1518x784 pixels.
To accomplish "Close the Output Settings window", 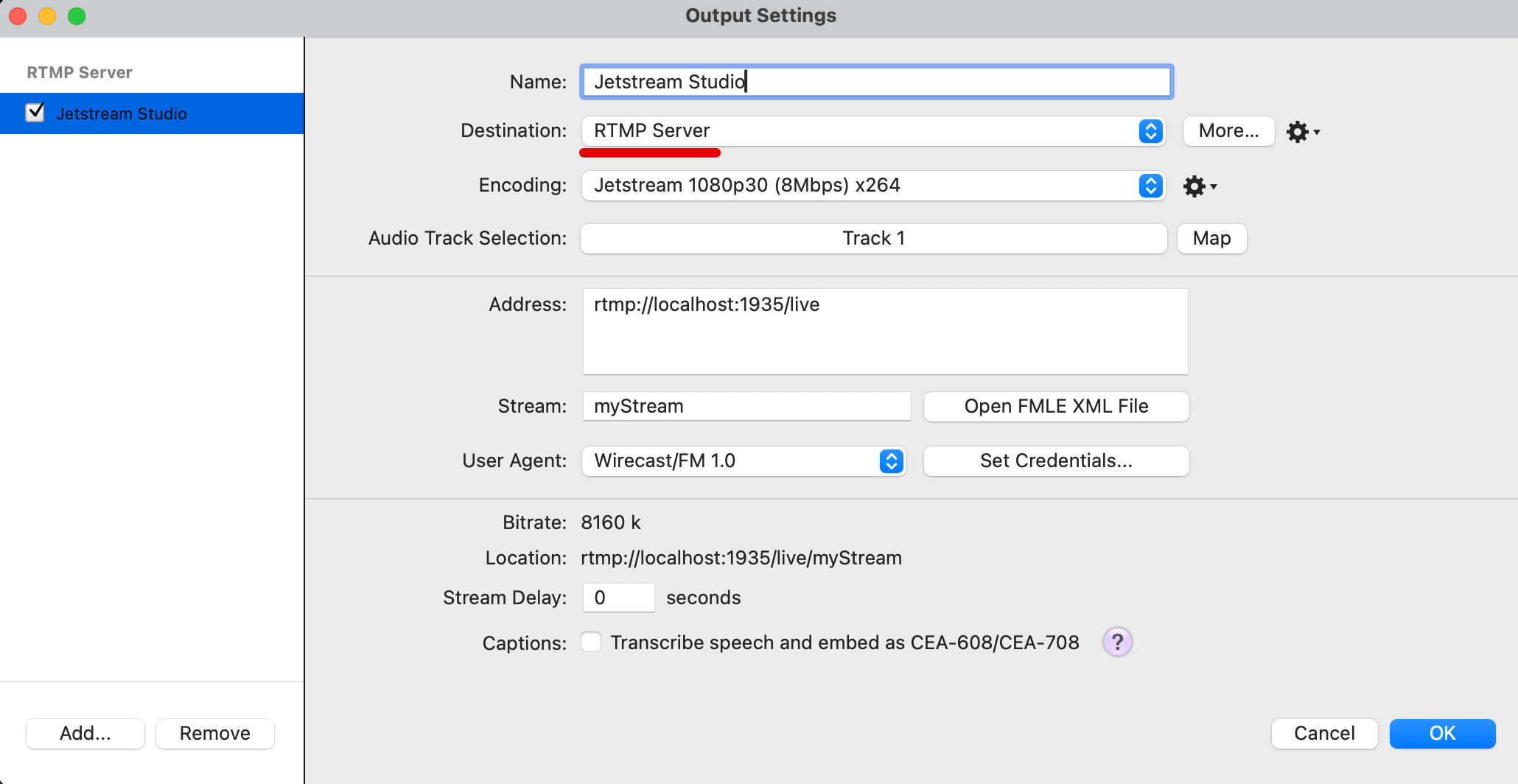I will pyautogui.click(x=18, y=16).
